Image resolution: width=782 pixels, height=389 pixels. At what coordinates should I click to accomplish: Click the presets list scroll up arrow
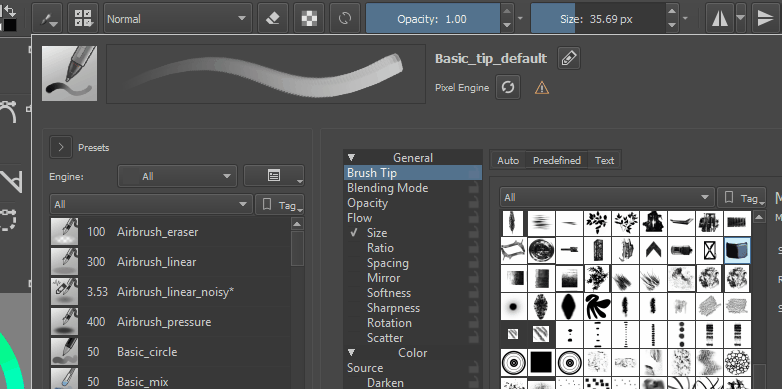[297, 224]
